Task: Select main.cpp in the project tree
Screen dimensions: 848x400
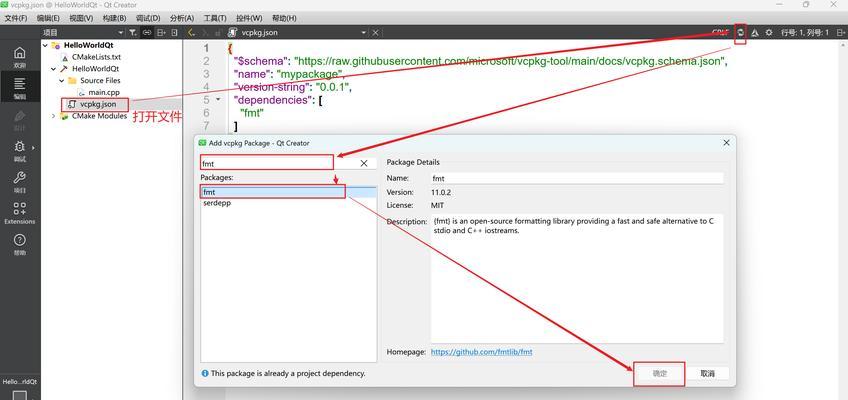Action: (x=104, y=92)
